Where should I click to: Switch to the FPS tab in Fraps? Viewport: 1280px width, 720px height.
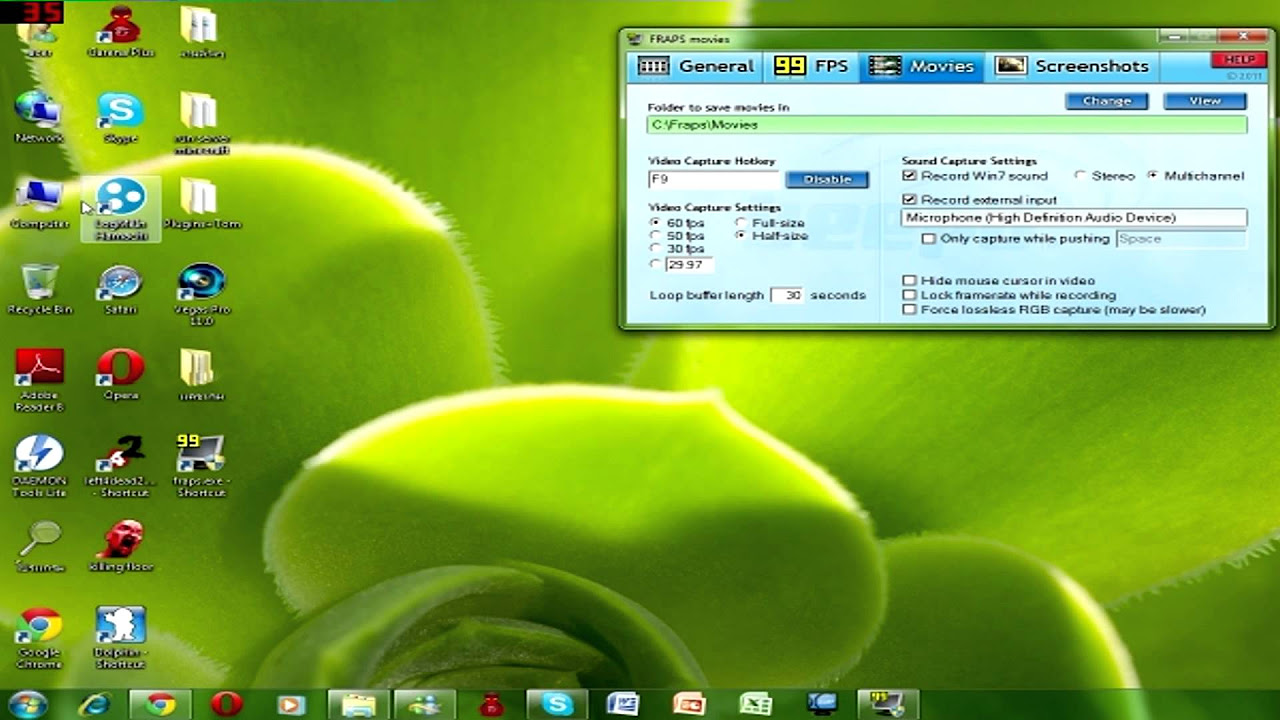pyautogui.click(x=811, y=66)
